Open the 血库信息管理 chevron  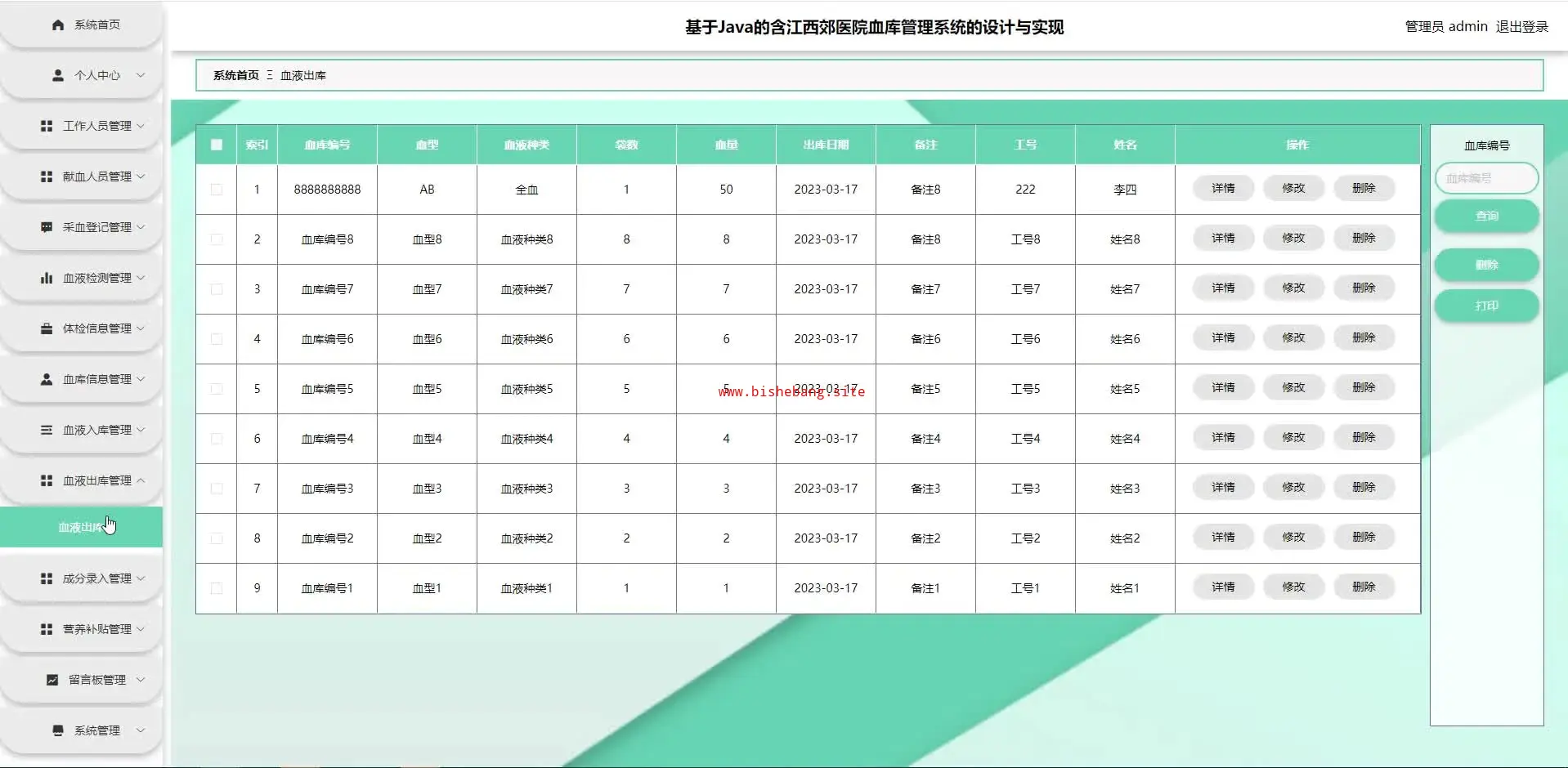point(141,379)
